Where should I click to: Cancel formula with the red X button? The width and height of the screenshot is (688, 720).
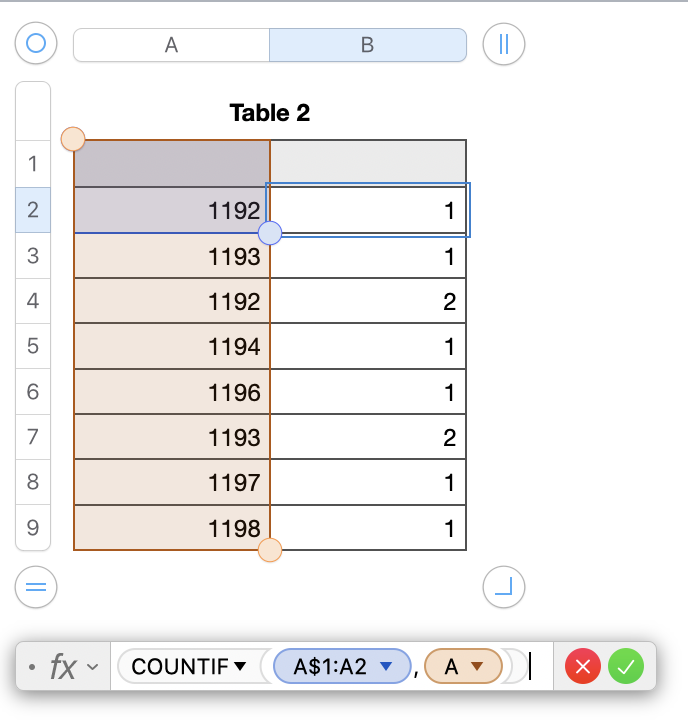pyautogui.click(x=583, y=666)
